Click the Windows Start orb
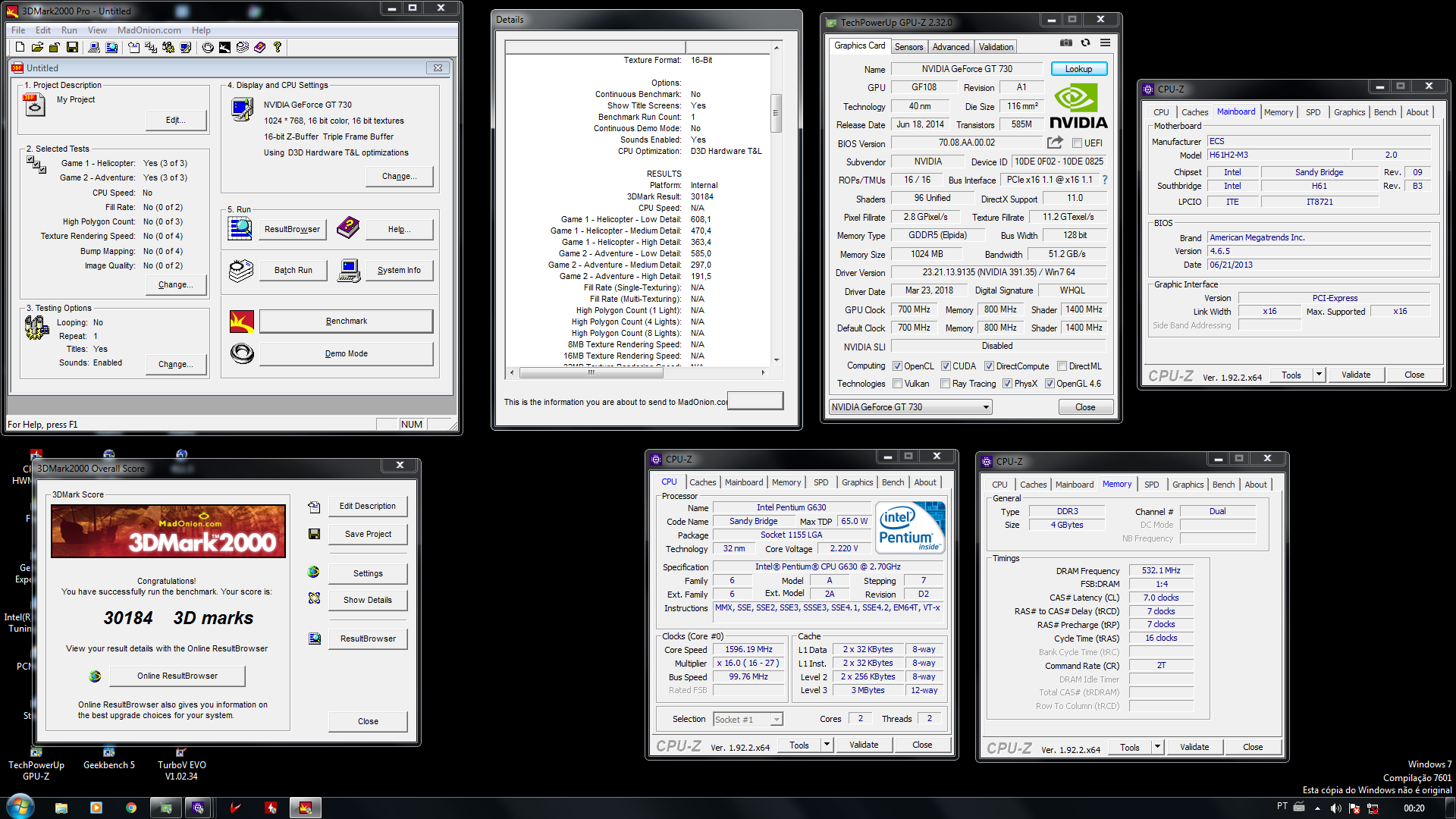The image size is (1456, 819). pos(20,807)
